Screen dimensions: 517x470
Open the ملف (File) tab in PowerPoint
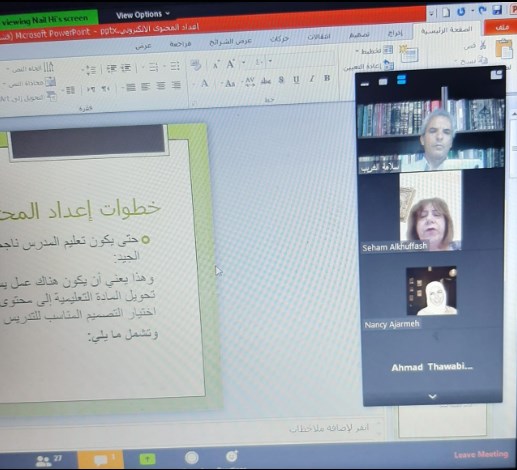point(501,28)
